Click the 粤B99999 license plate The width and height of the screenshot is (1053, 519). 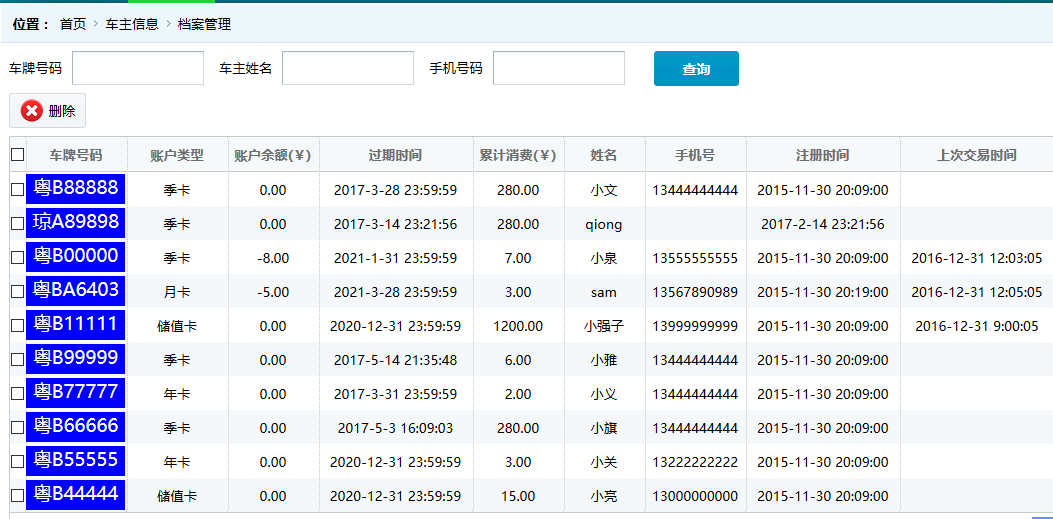pos(76,358)
